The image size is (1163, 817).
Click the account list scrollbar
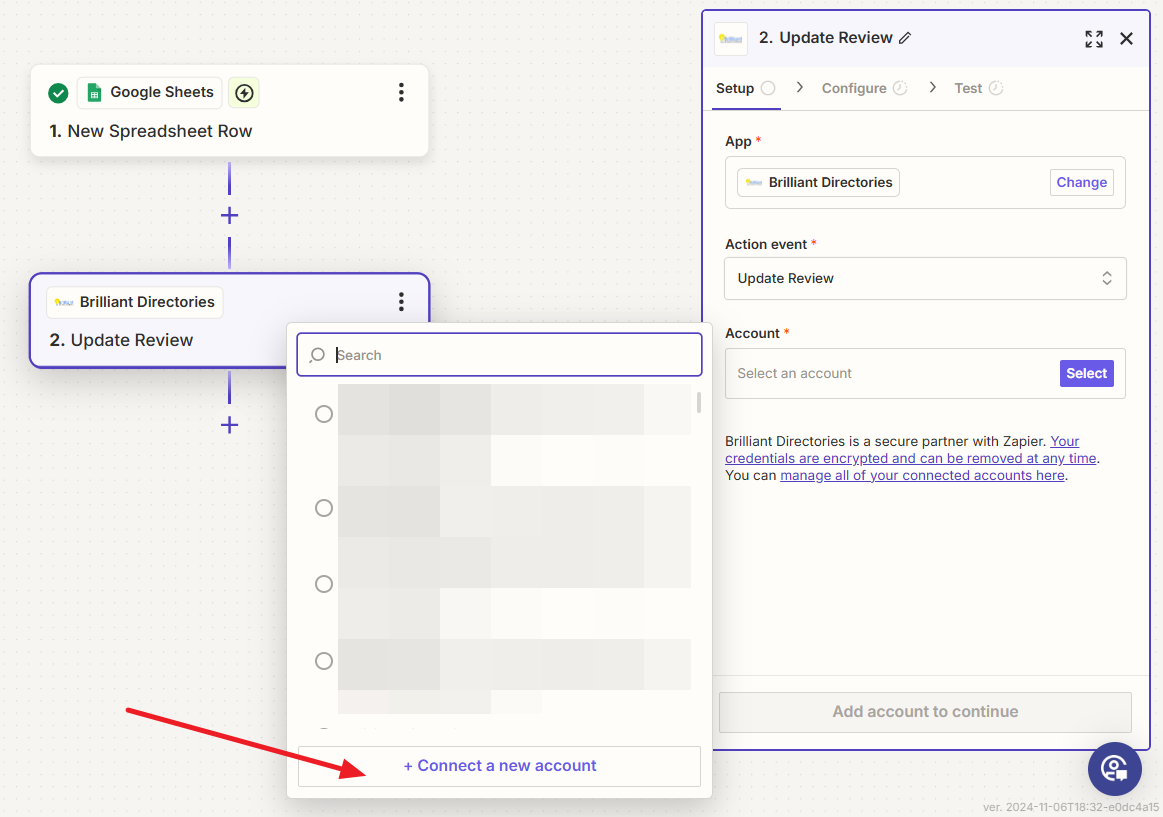tap(699, 402)
